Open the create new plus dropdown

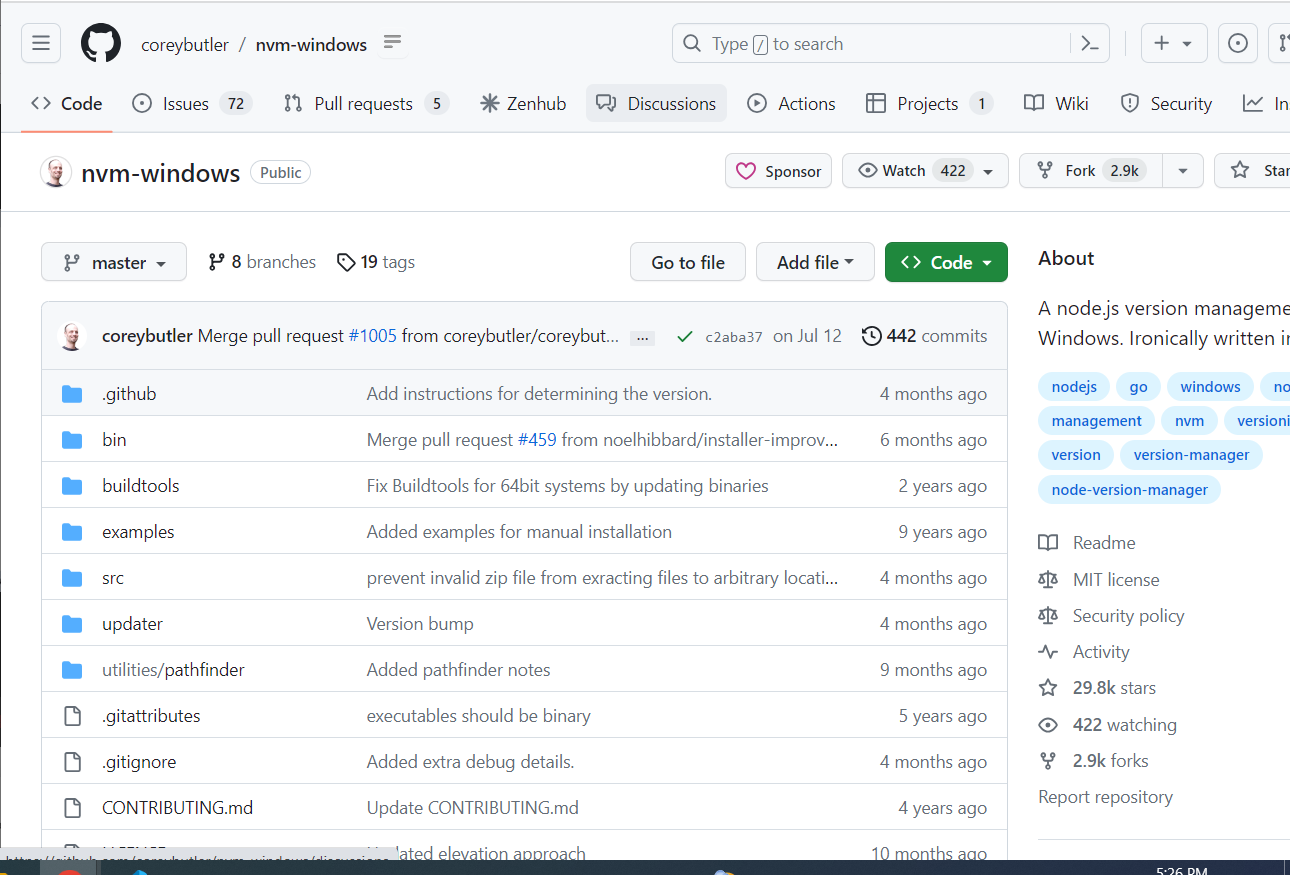point(1174,44)
